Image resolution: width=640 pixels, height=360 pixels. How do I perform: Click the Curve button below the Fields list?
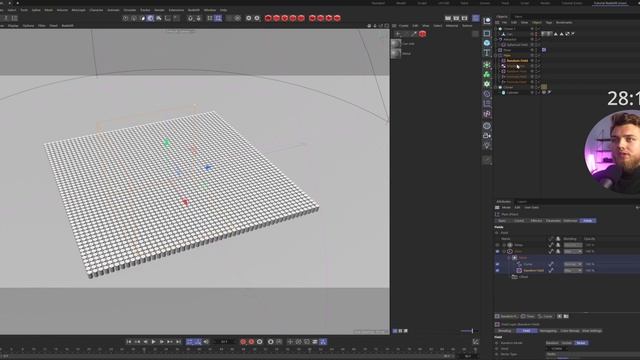[x=546, y=316]
